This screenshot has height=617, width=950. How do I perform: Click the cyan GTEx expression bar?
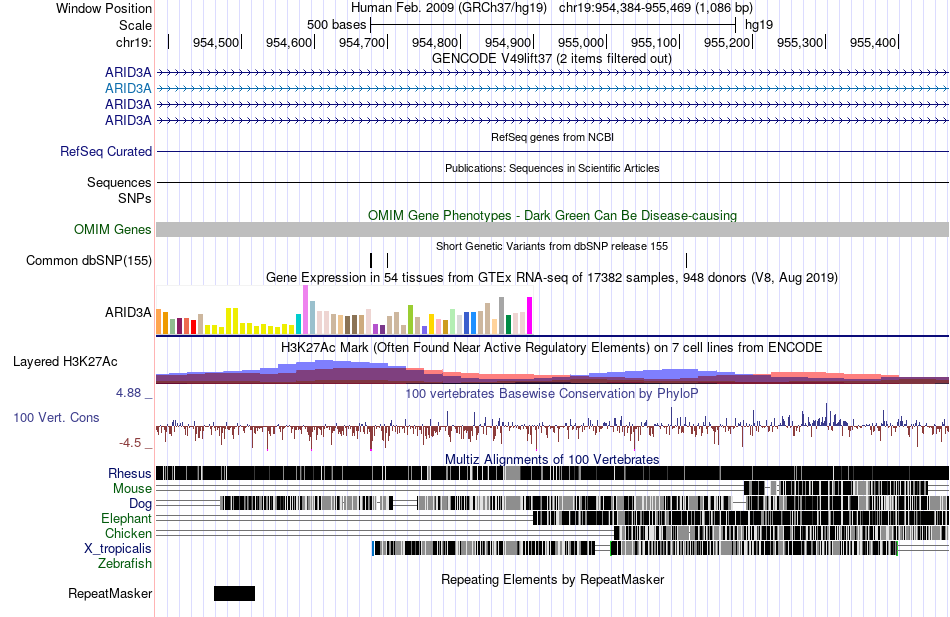[298, 324]
